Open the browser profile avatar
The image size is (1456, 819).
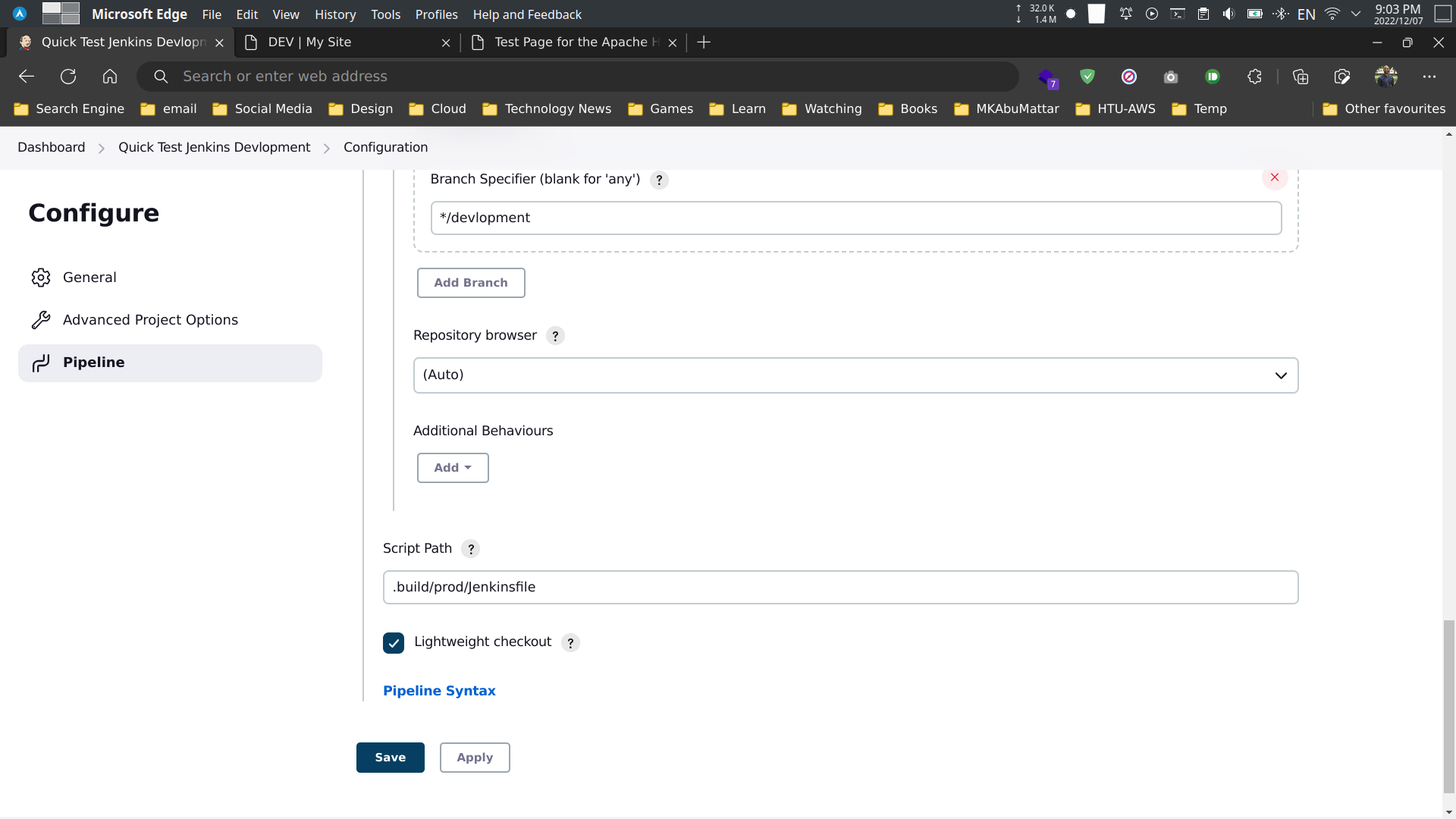coord(1387,76)
